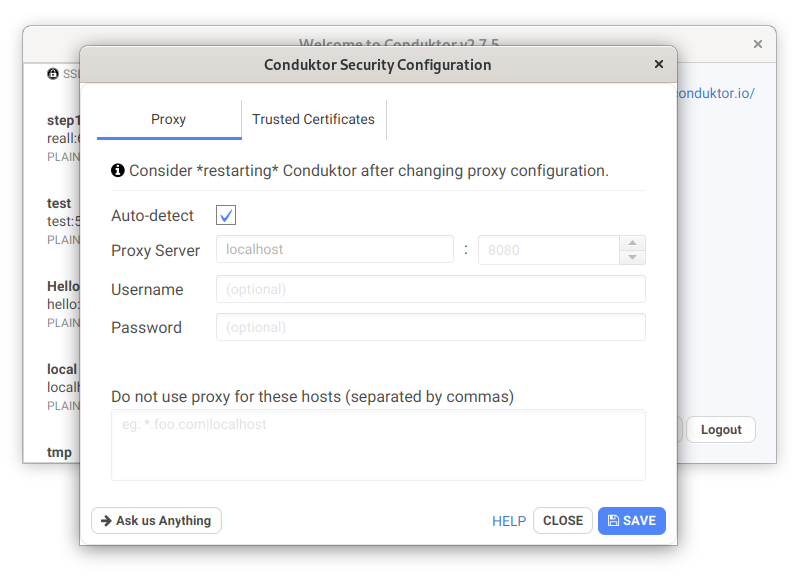Switch to the Proxy tab
This screenshot has height=578, width=803.
tap(169, 119)
